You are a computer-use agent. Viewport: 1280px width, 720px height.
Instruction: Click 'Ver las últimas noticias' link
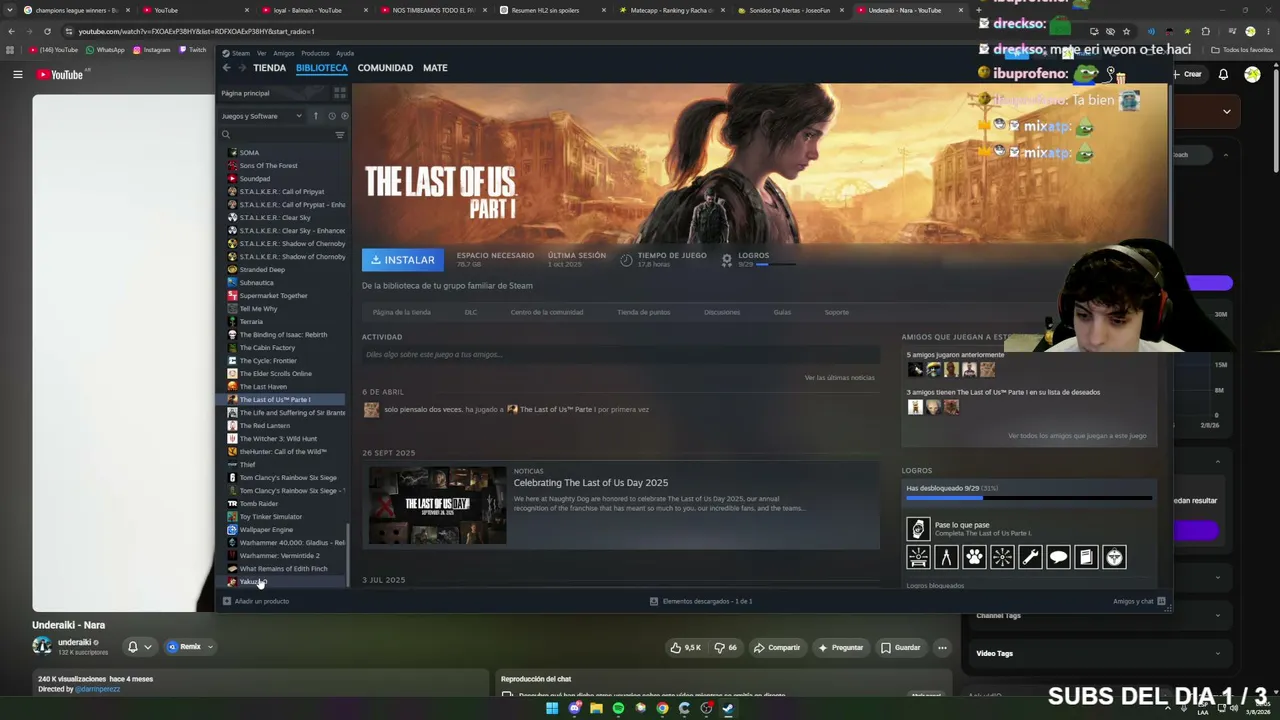840,377
